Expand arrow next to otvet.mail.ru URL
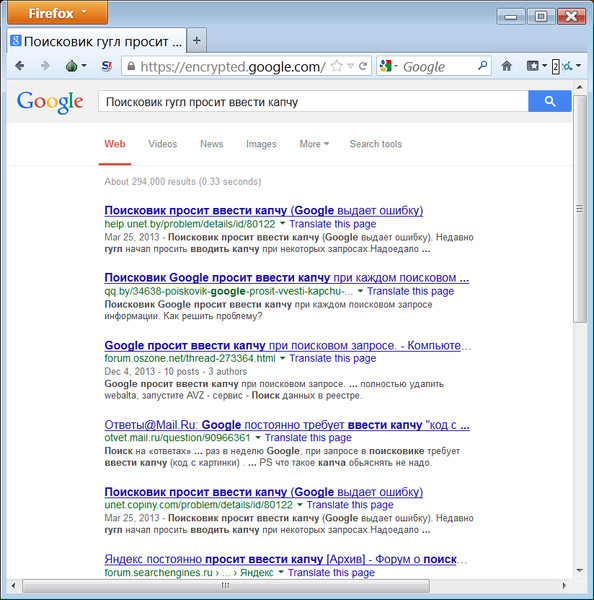The image size is (594, 600). [258, 437]
